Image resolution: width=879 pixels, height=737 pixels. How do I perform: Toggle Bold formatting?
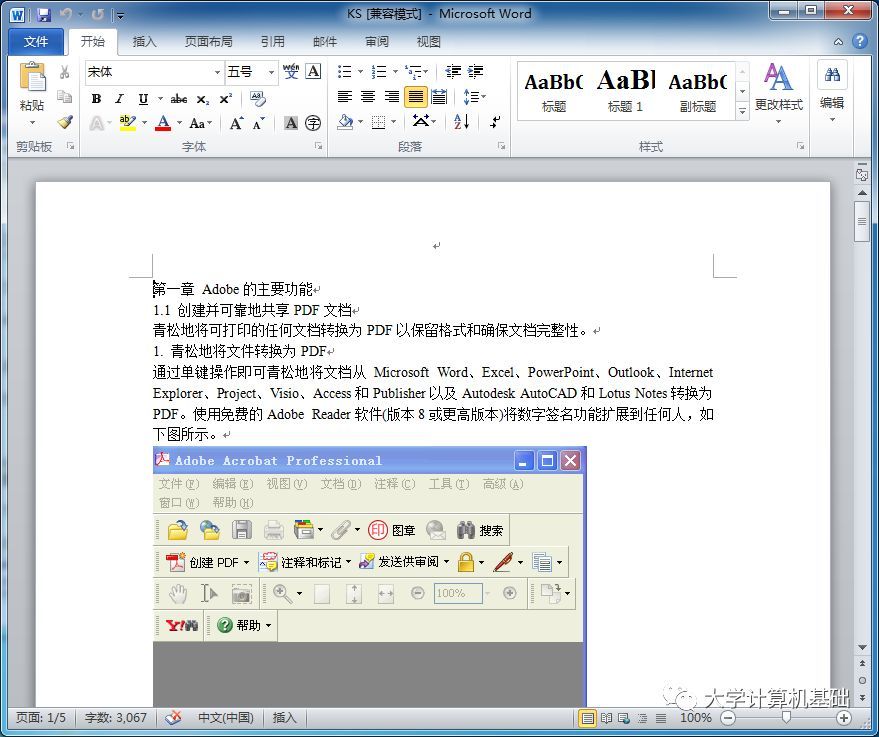96,99
